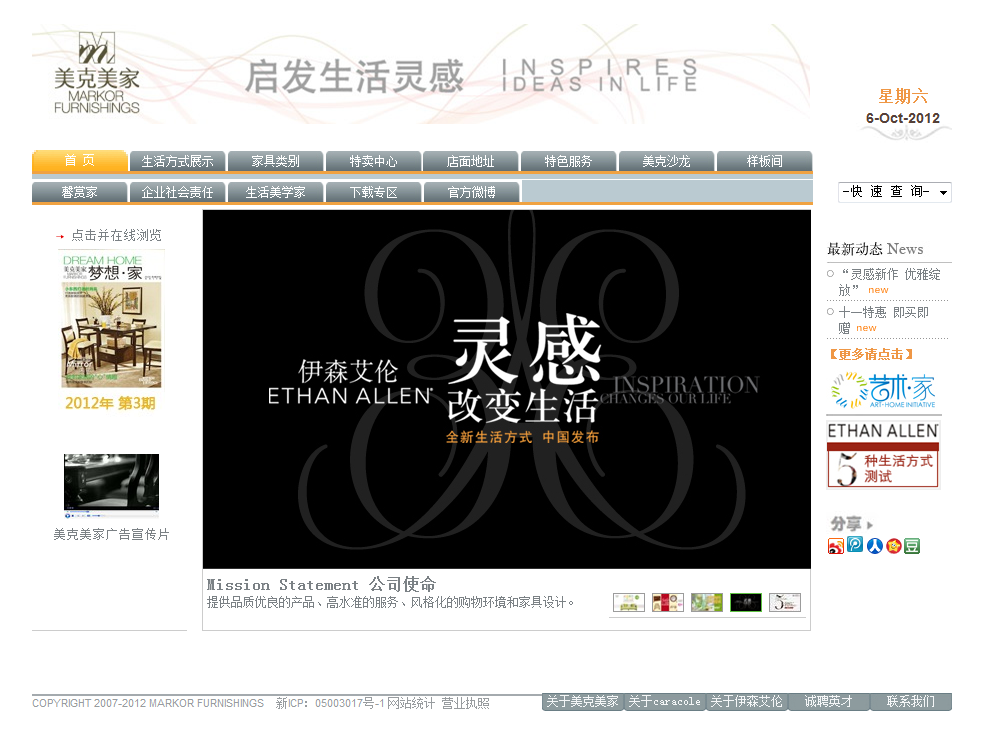Open the 艺术·家 Art-Home Initiative logo
984x735 pixels.
click(x=884, y=390)
